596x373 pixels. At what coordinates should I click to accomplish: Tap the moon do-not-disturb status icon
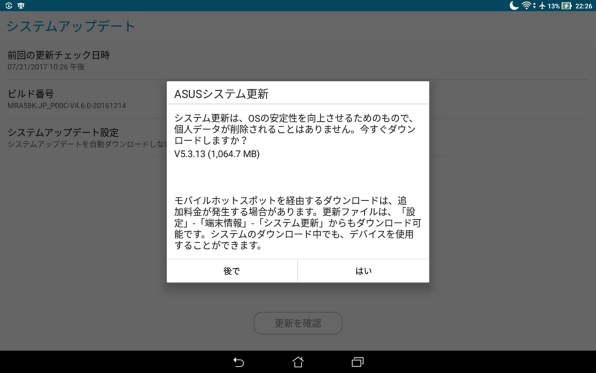(x=514, y=5)
